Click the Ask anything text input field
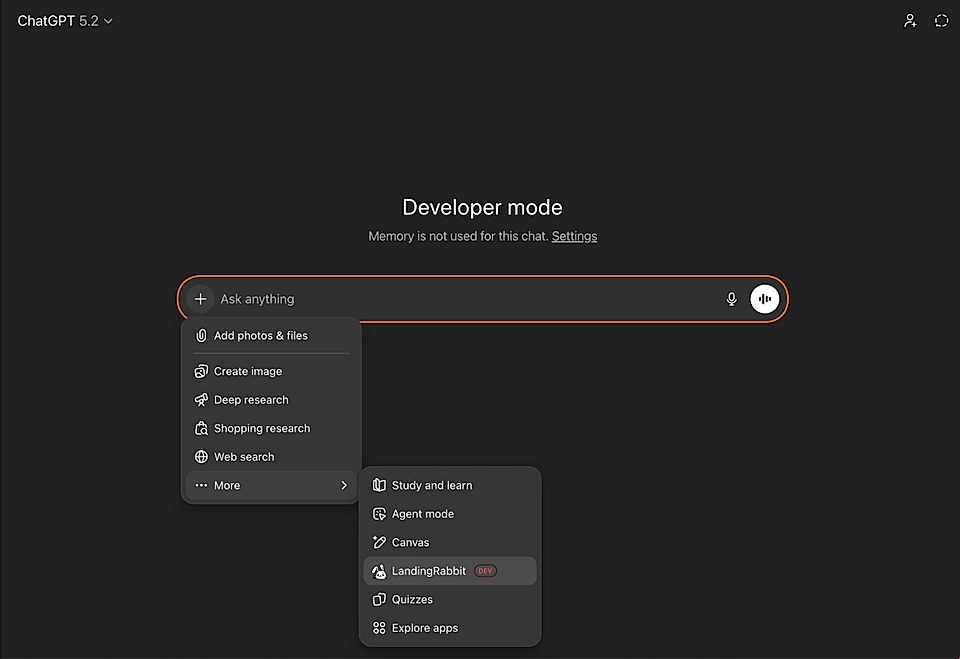 point(460,299)
